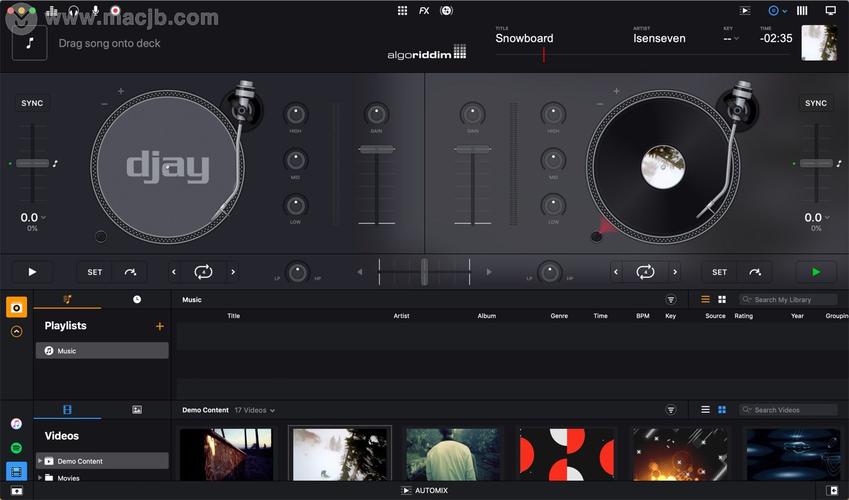Switch to the history clock tab
849x500 pixels.
[x=136, y=299]
